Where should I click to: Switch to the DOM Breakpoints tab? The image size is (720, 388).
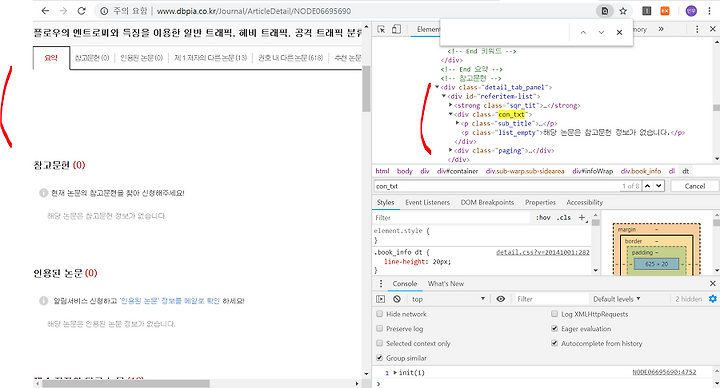coord(487,202)
